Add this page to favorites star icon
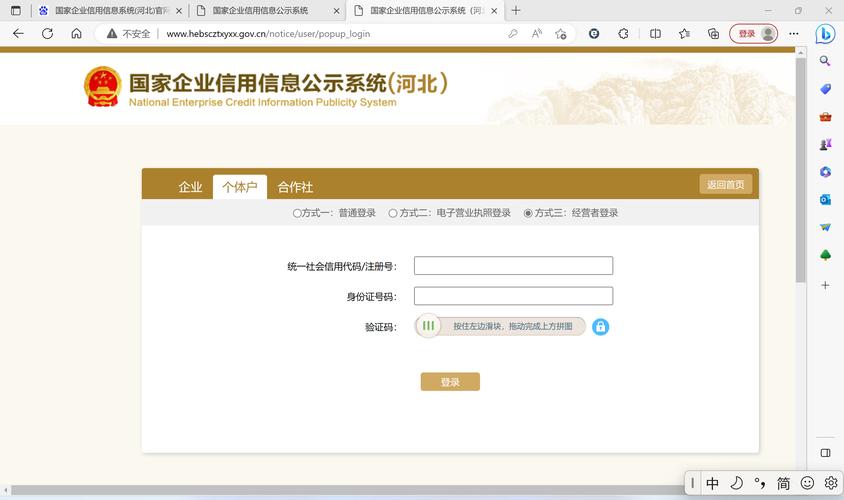 point(560,34)
